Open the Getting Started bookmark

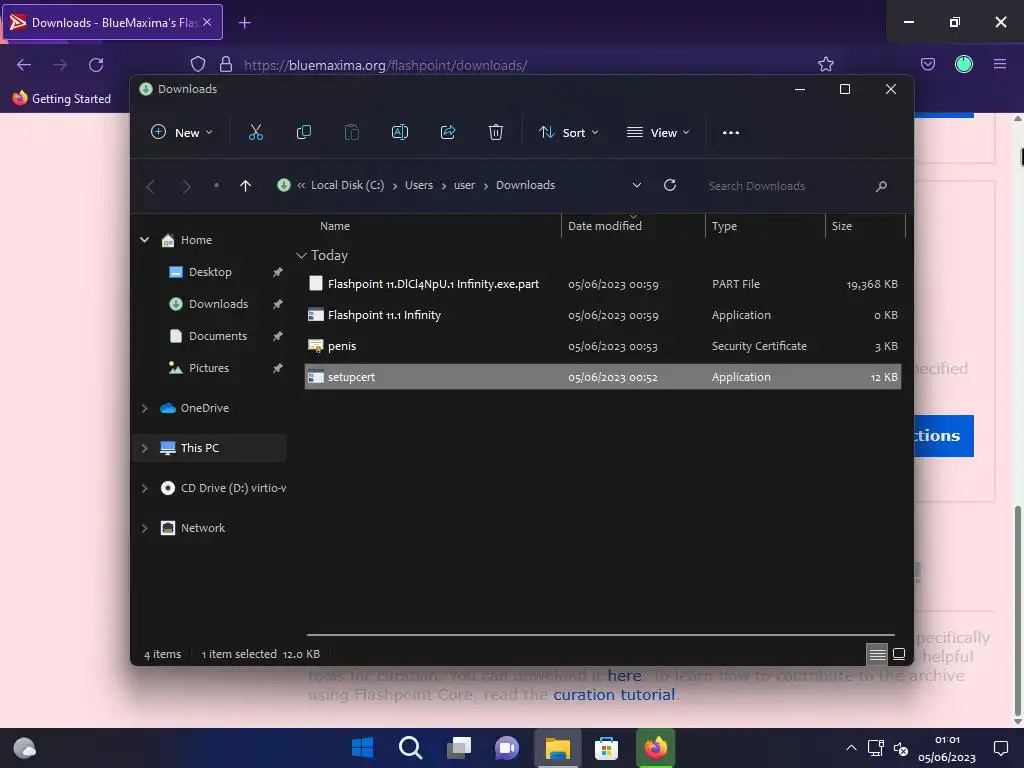click(x=62, y=99)
